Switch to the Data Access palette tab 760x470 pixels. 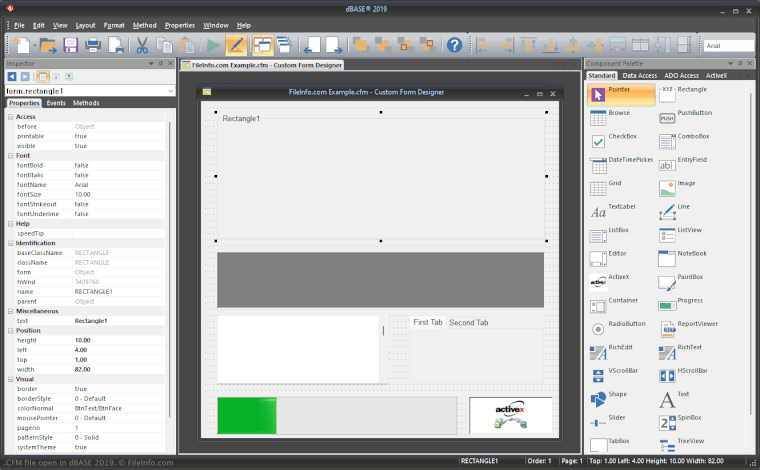[x=640, y=75]
